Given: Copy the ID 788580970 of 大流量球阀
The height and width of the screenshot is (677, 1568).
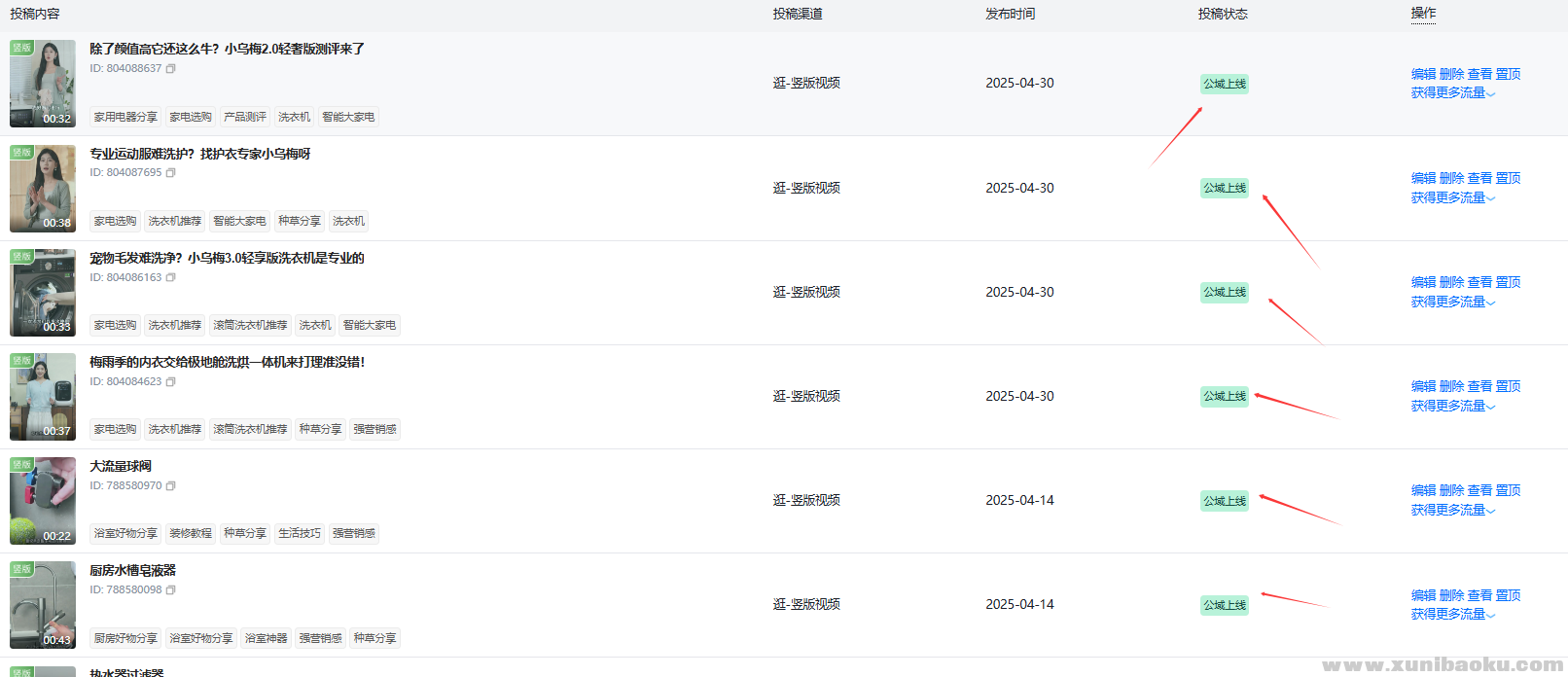Looking at the screenshot, I should point(171,486).
